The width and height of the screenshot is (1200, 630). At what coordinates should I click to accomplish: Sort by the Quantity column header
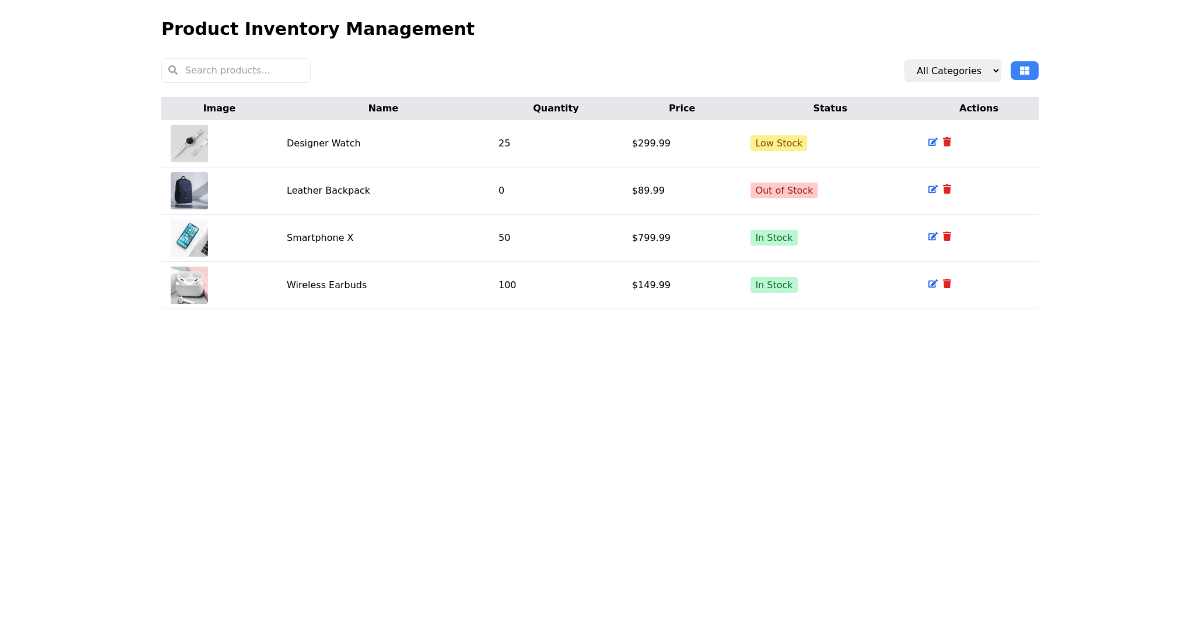556,108
